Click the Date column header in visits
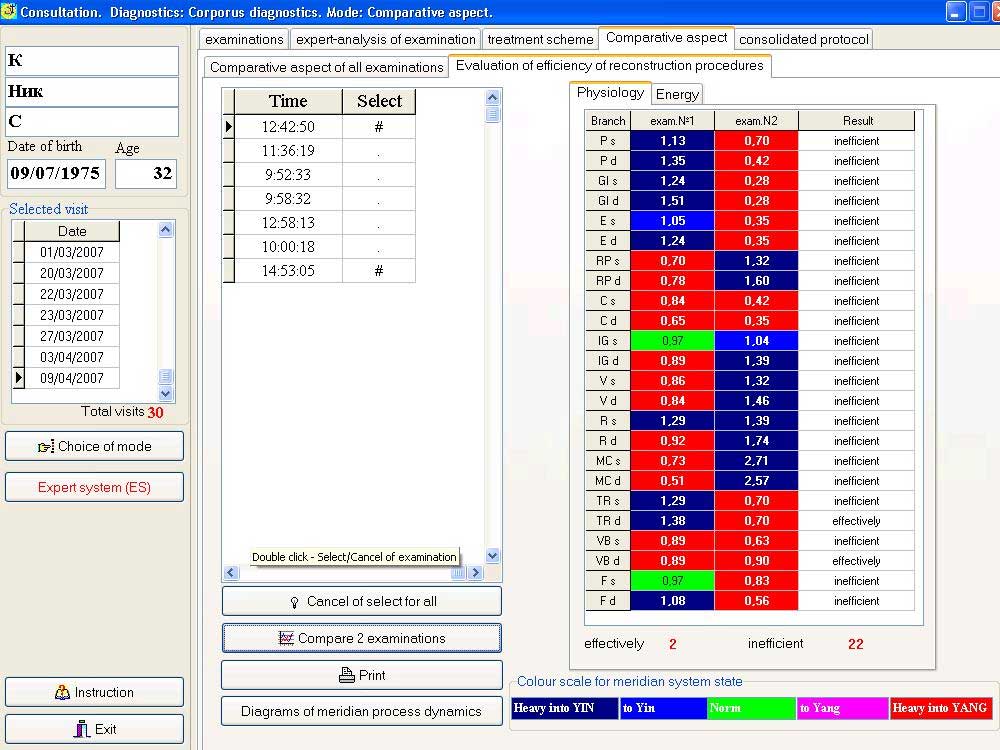This screenshot has height=750, width=1000. point(72,232)
